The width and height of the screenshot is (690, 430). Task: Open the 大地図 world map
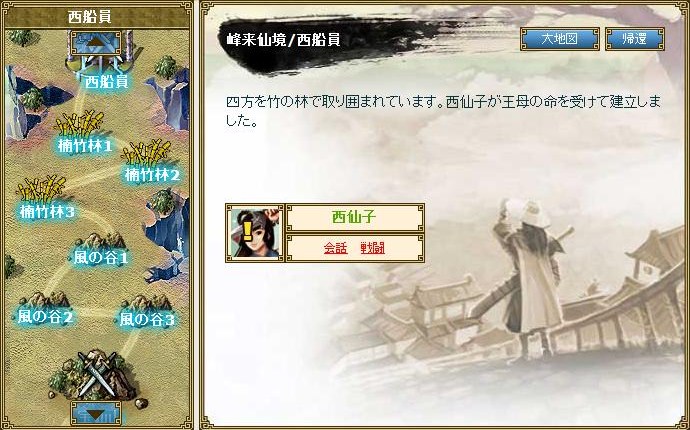[x=559, y=39]
